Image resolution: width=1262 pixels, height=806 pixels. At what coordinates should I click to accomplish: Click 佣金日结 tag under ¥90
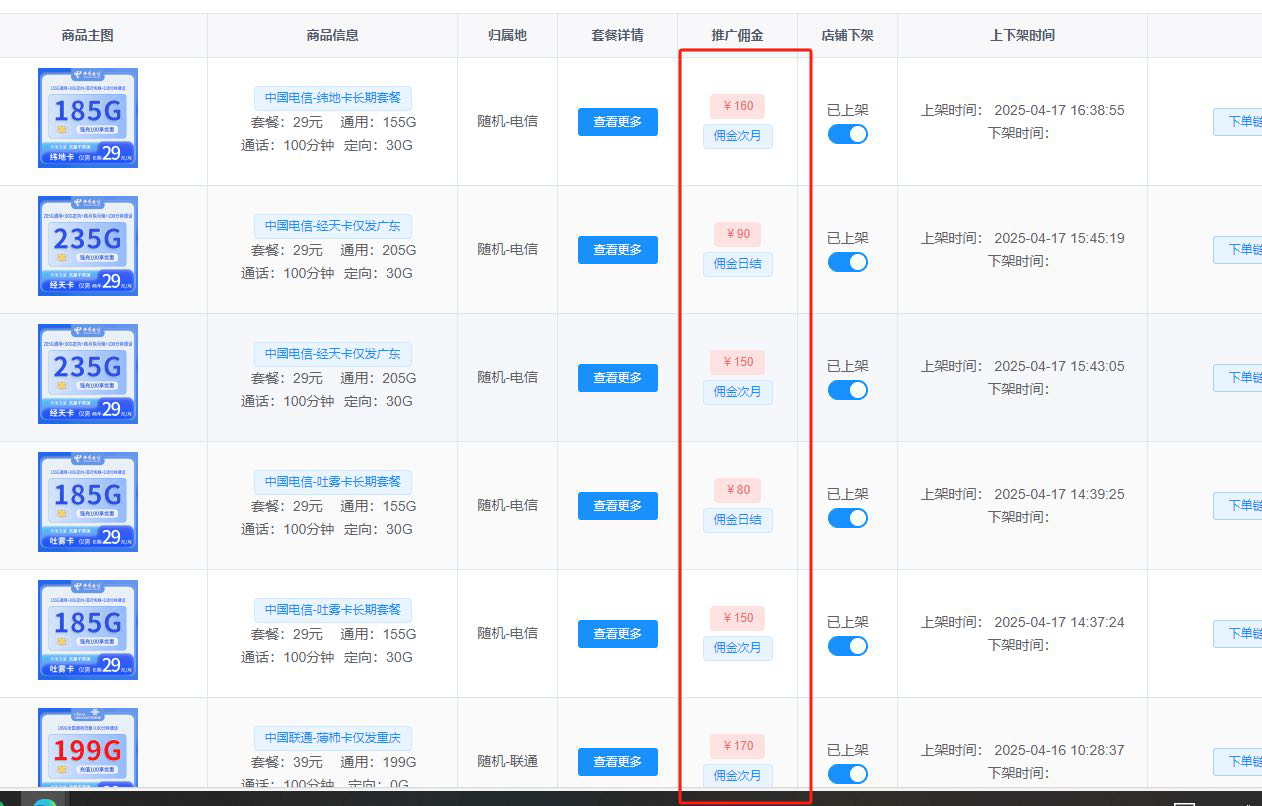pos(738,264)
